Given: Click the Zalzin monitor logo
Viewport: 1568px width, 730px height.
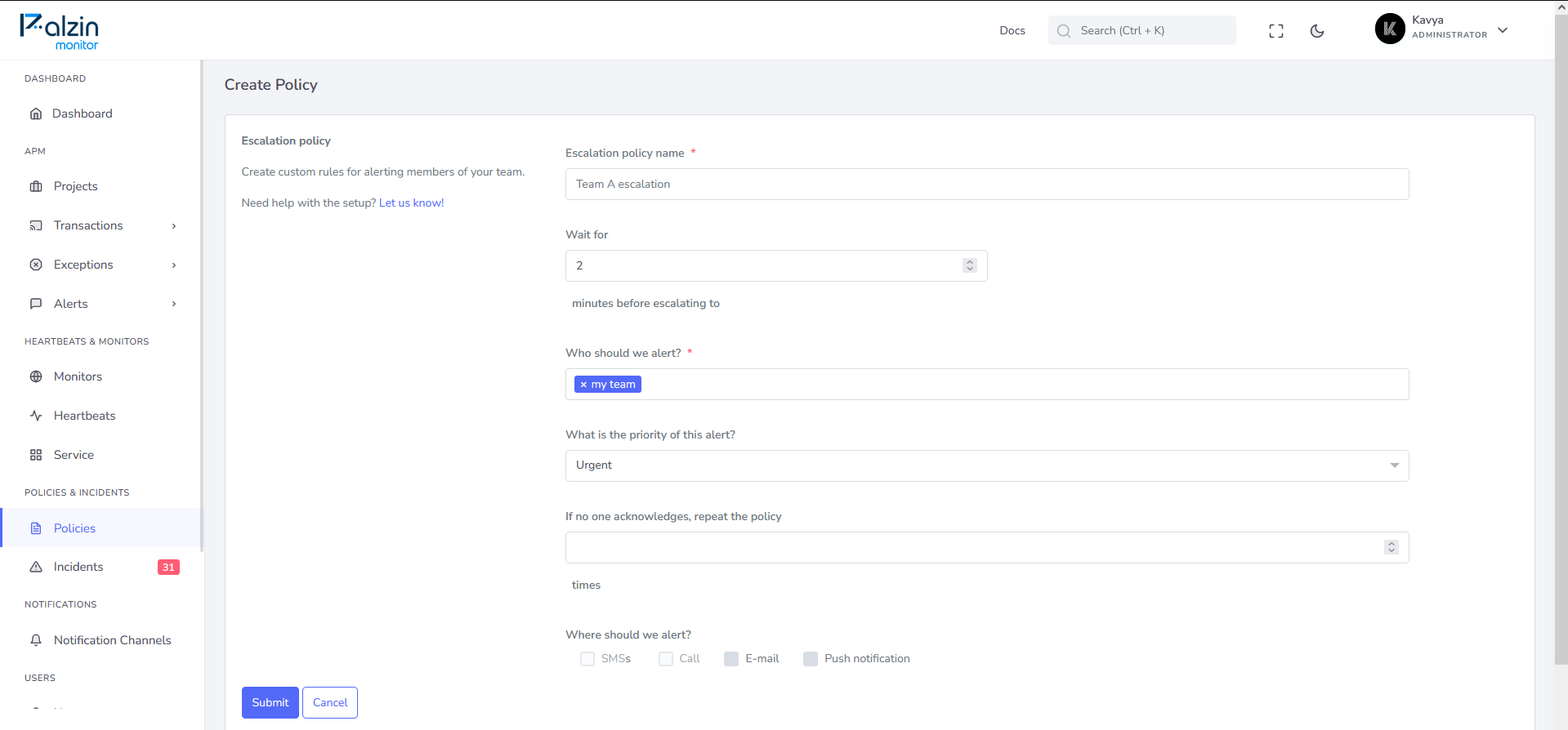Looking at the screenshot, I should [x=60, y=32].
